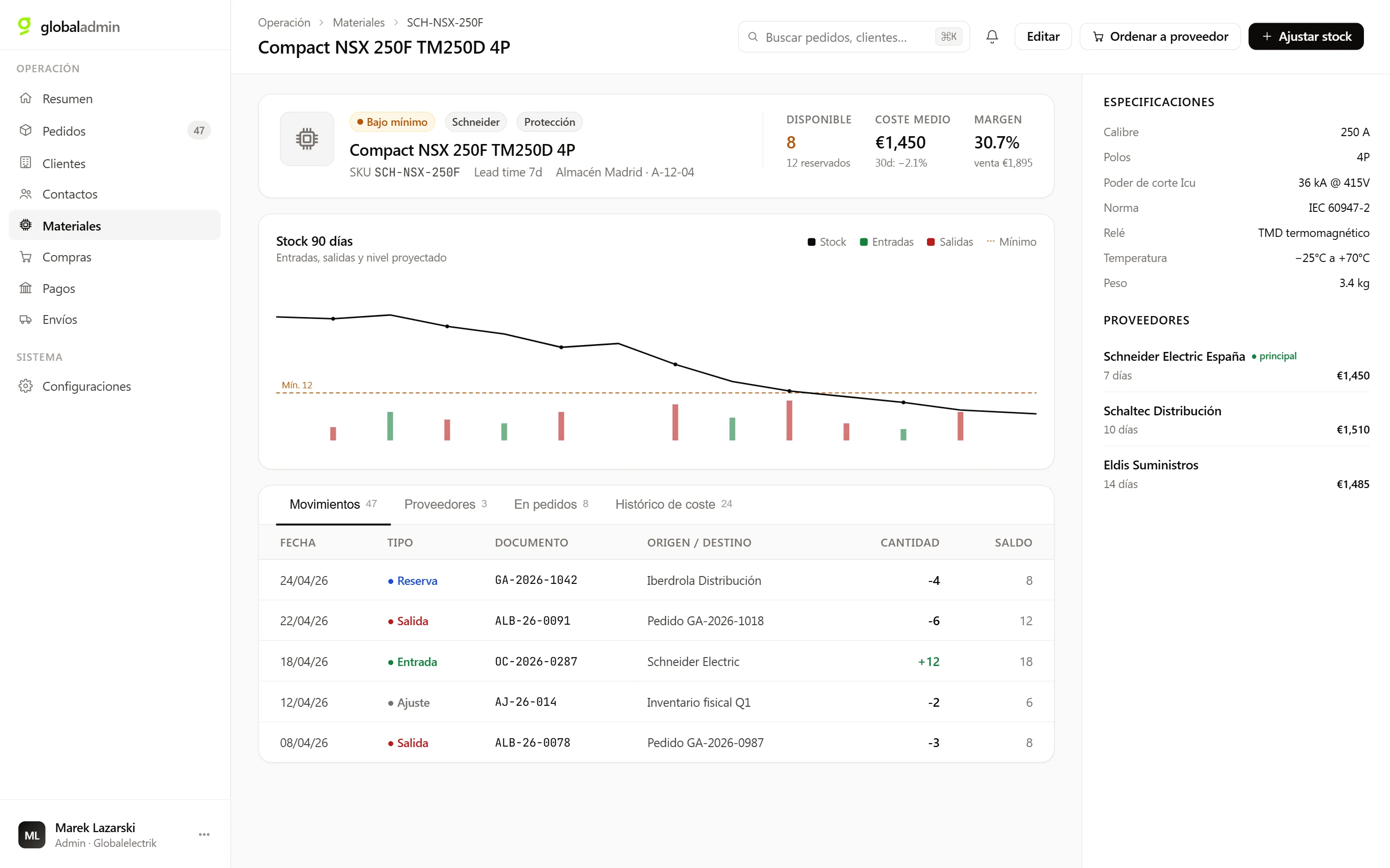Open document AJ-26-014

(x=526, y=701)
